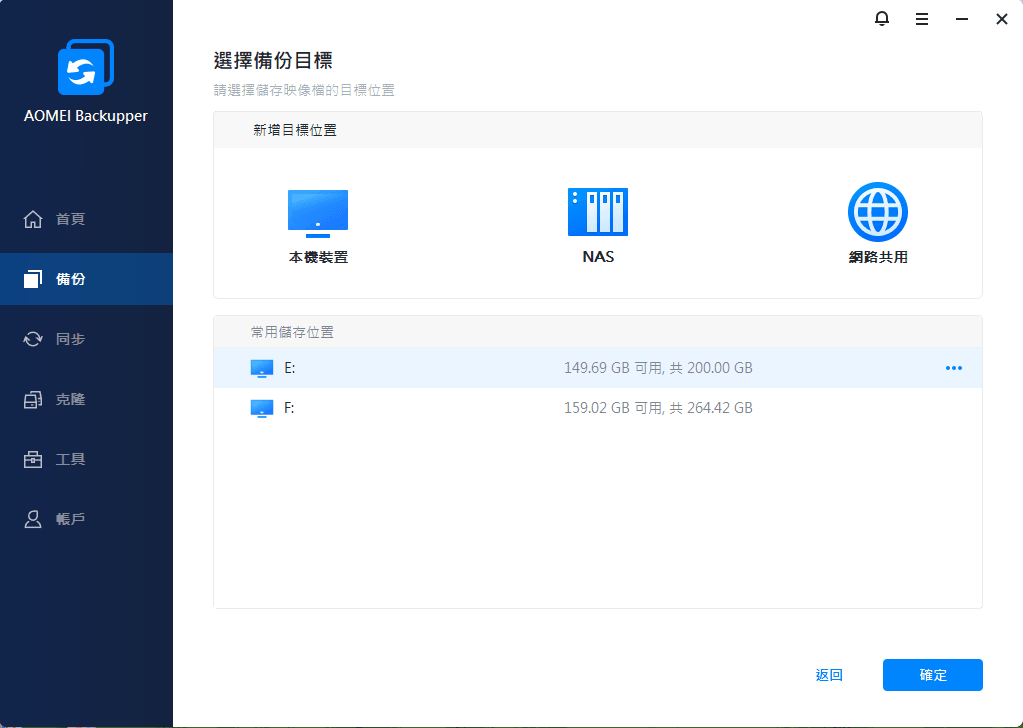Select 備份 backup in sidebar
Image resolution: width=1023 pixels, height=728 pixels.
click(86, 279)
